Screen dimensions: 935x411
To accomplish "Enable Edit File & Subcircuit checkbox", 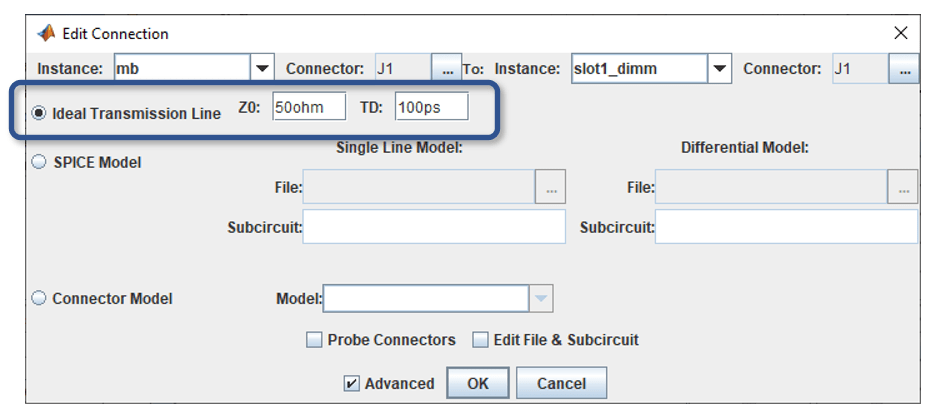I will (x=481, y=340).
